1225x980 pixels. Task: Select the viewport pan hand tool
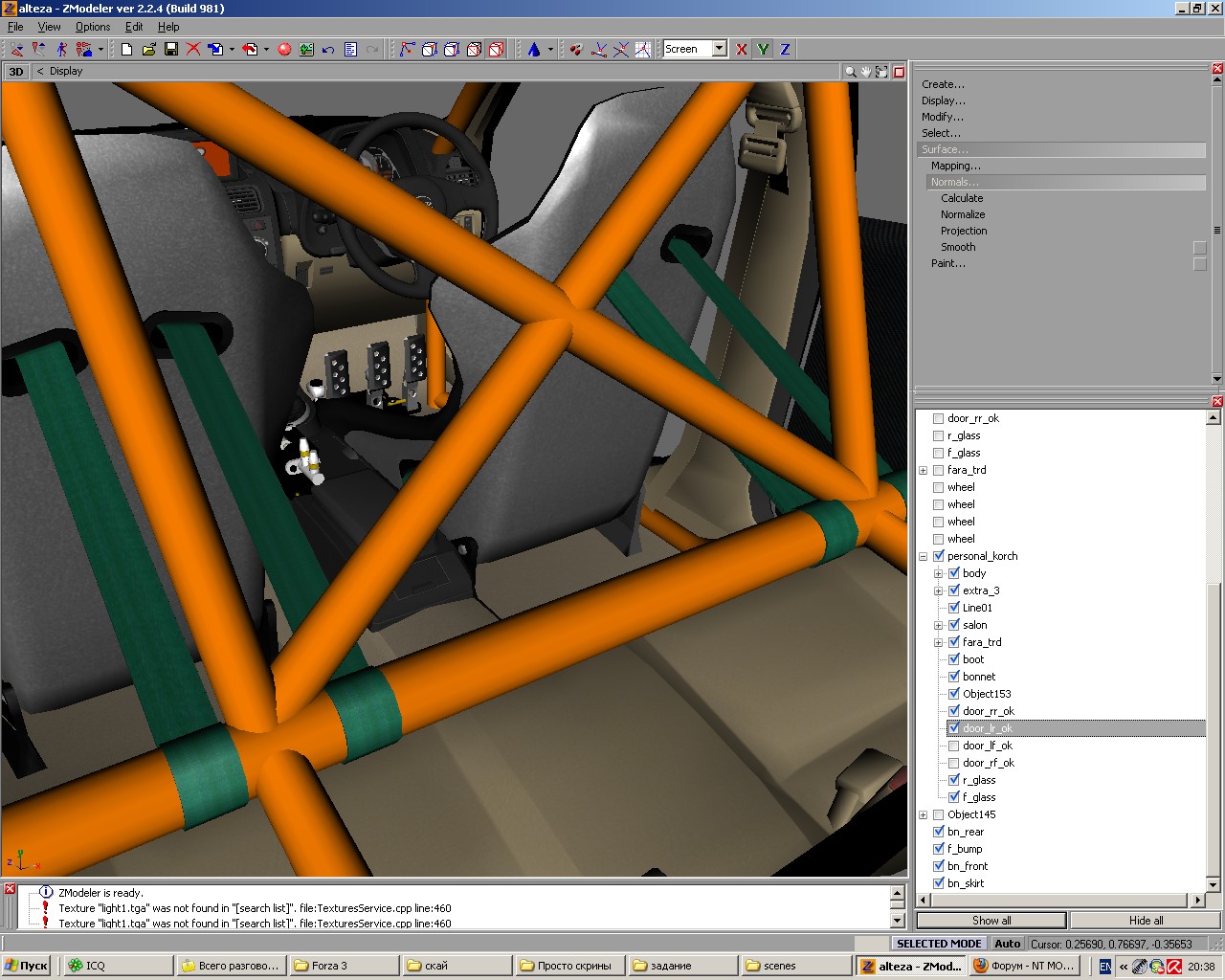coord(866,72)
